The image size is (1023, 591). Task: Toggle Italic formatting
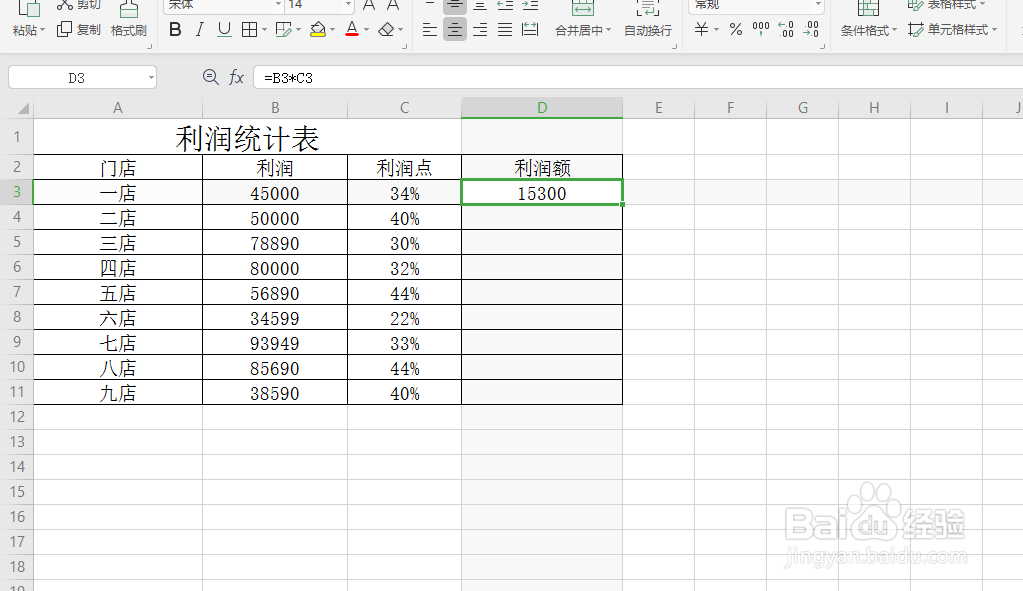(x=200, y=29)
